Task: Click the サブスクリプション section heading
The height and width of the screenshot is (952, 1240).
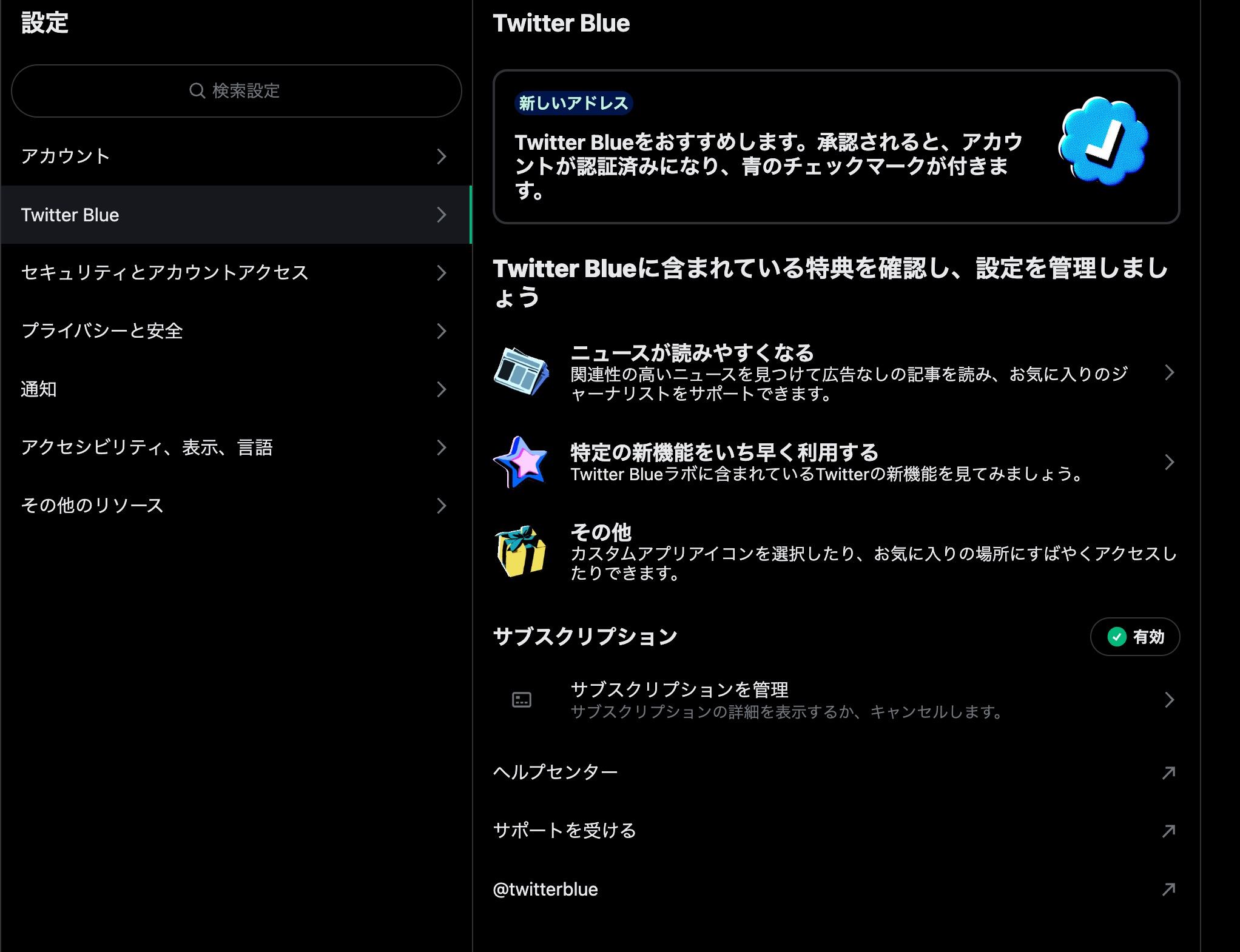Action: 585,637
